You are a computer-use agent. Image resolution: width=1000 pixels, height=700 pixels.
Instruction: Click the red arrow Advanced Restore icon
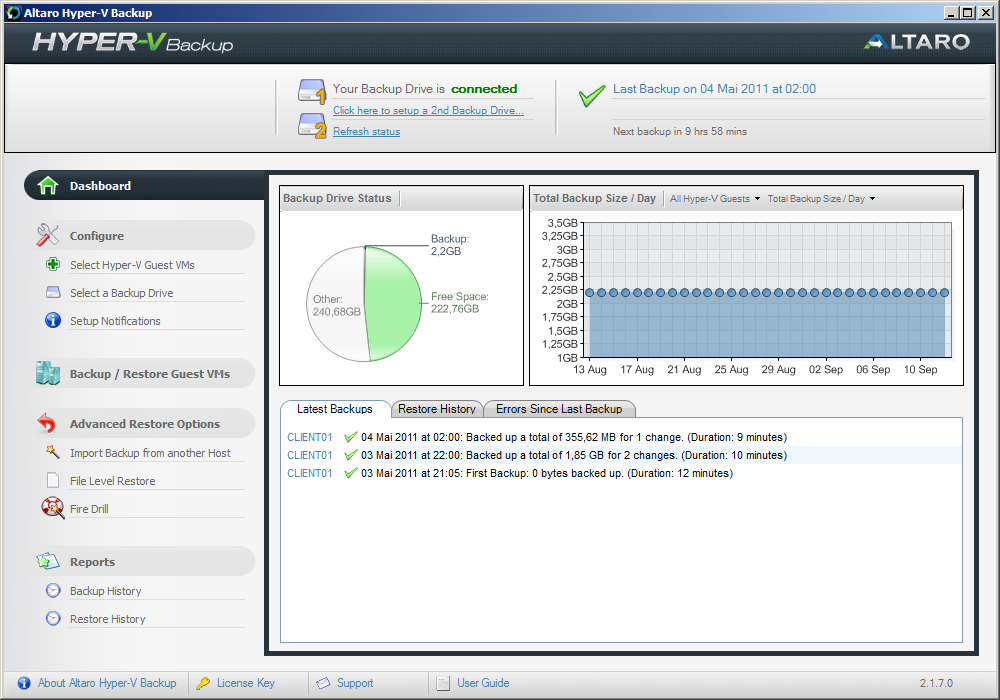tap(47, 423)
